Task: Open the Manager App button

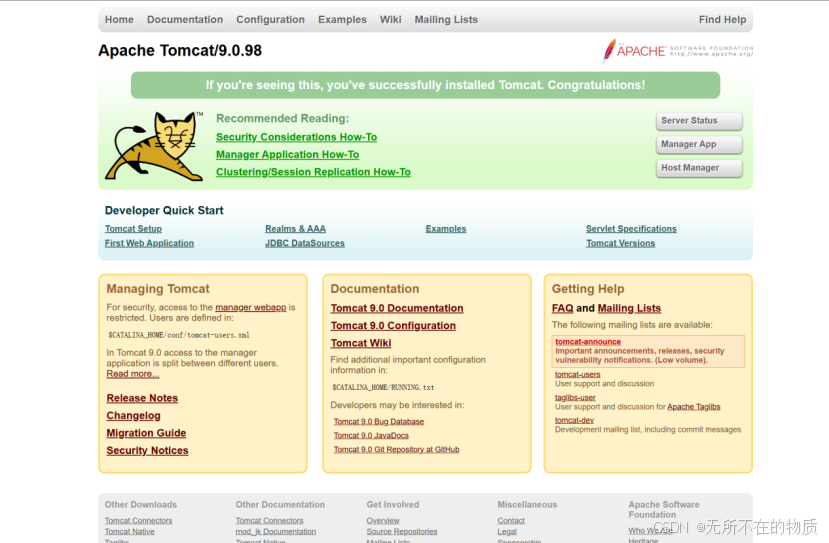Action: pos(699,144)
